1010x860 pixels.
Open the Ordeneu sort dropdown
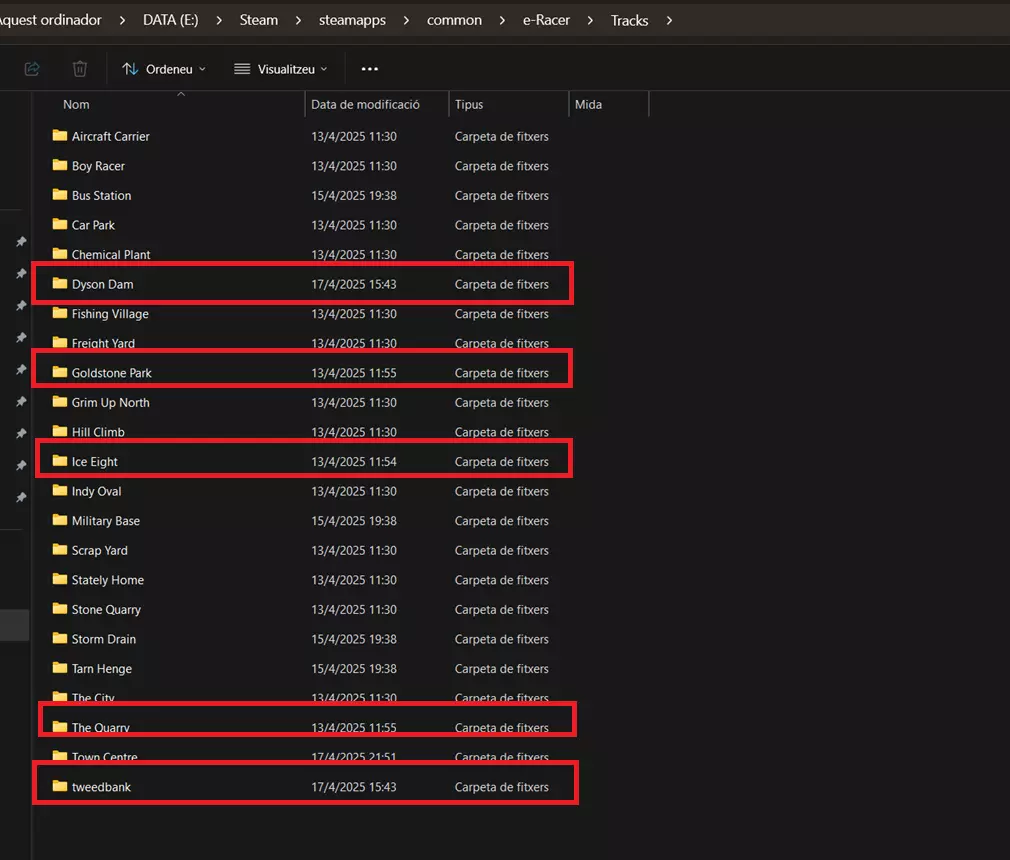click(163, 69)
